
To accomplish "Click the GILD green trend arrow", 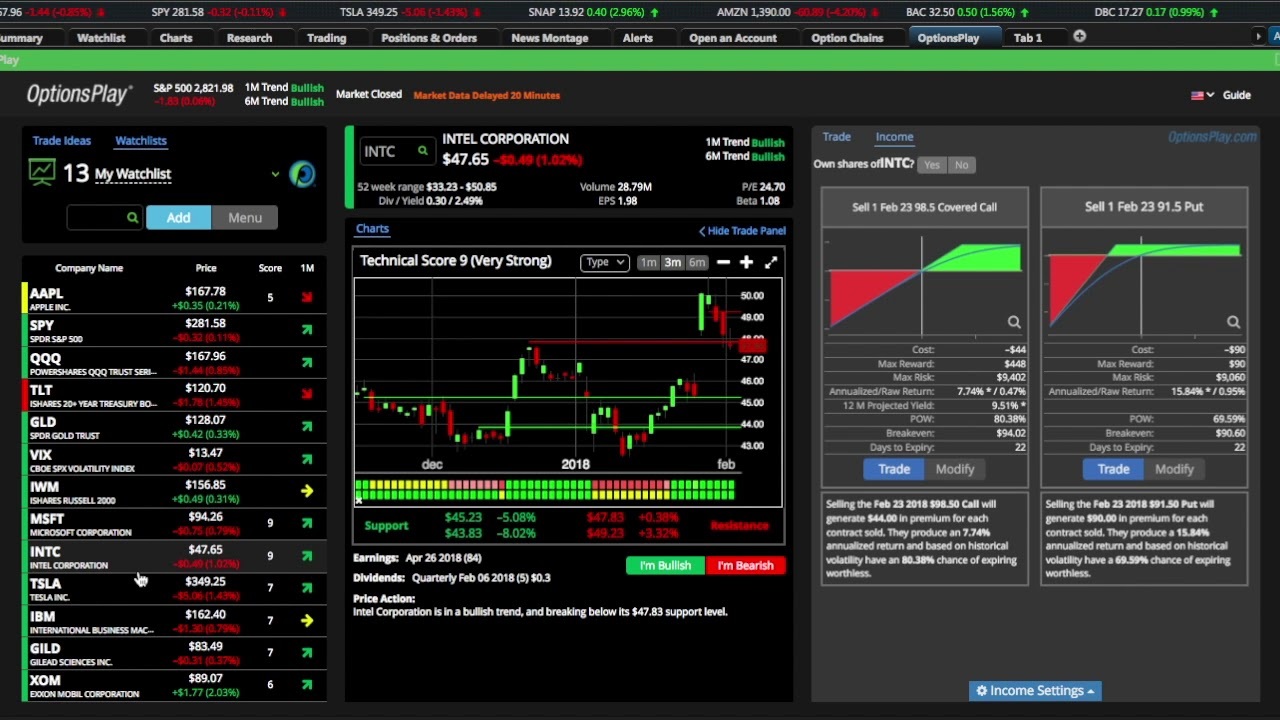I will tap(307, 653).
